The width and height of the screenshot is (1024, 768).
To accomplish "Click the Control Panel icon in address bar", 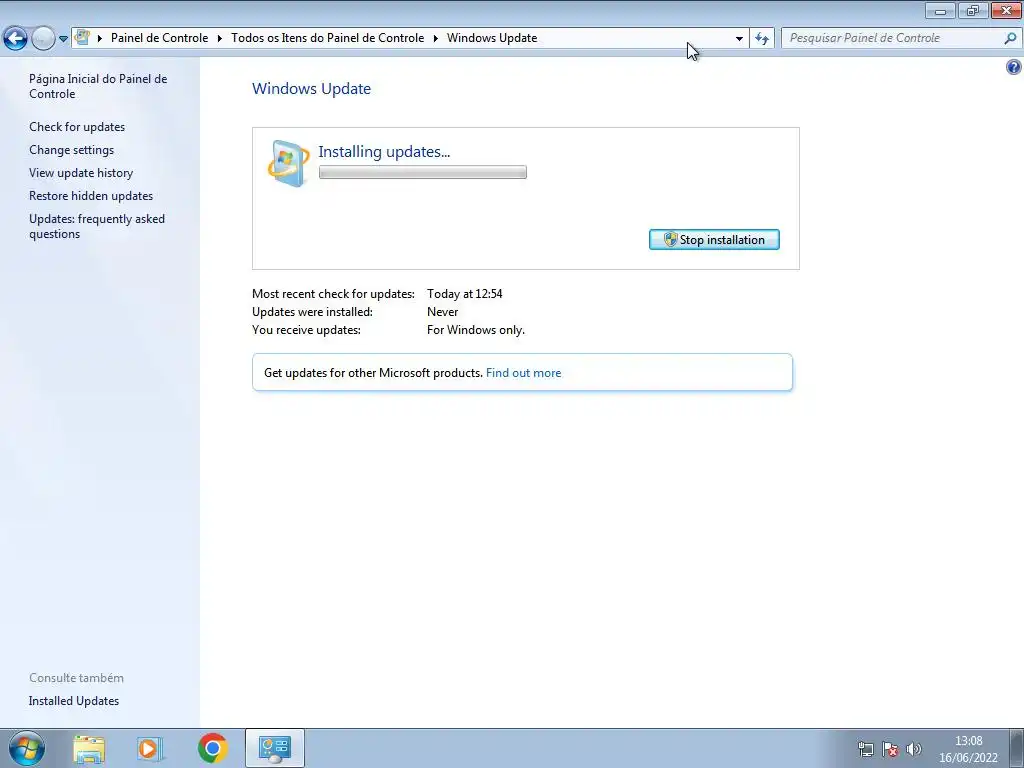I will coord(82,37).
